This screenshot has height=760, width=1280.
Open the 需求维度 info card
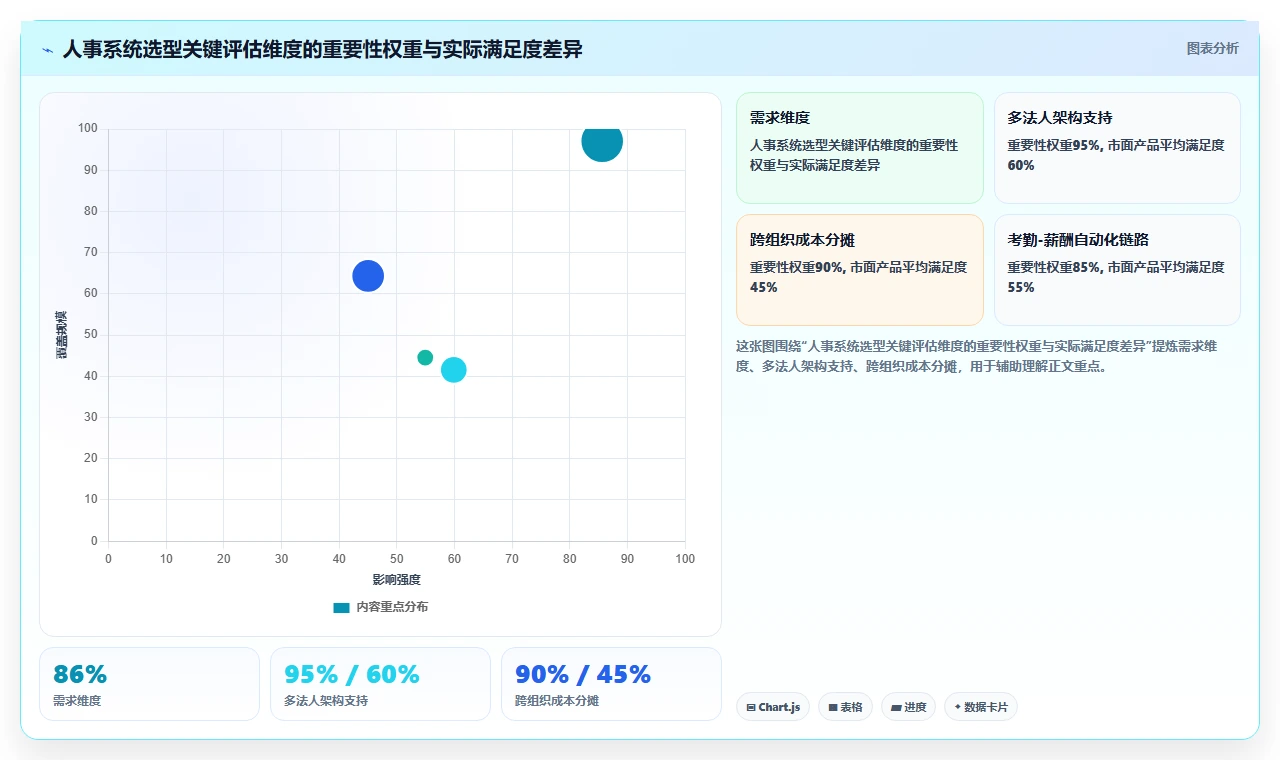click(860, 148)
